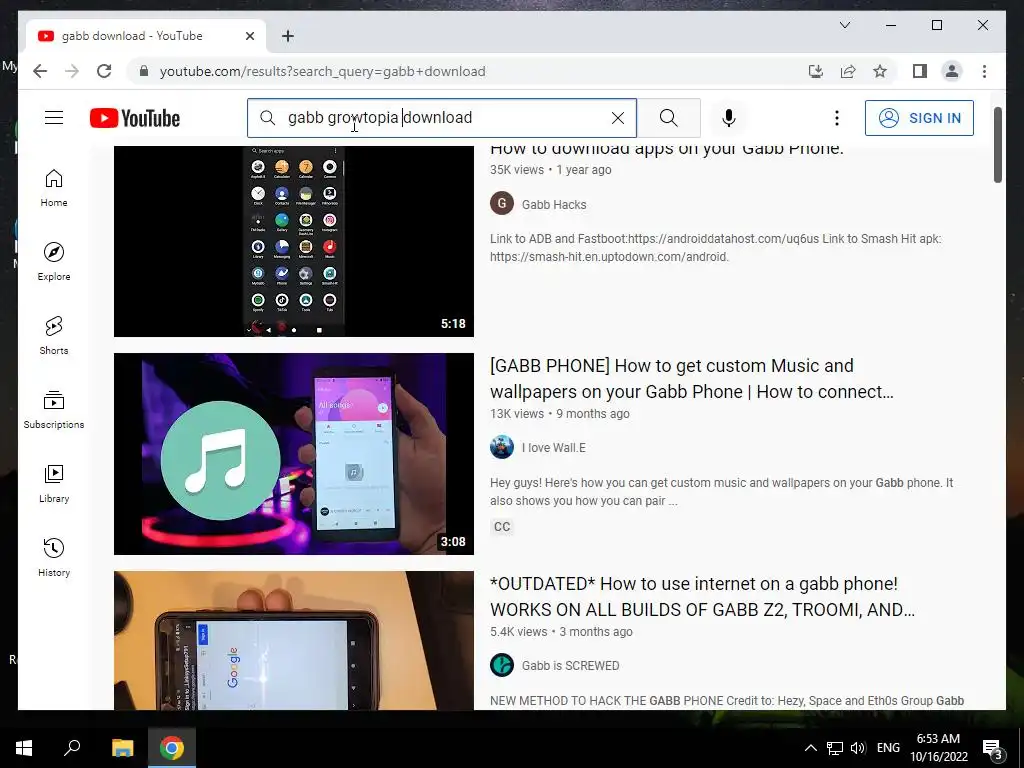View site info lock icon

[x=144, y=71]
